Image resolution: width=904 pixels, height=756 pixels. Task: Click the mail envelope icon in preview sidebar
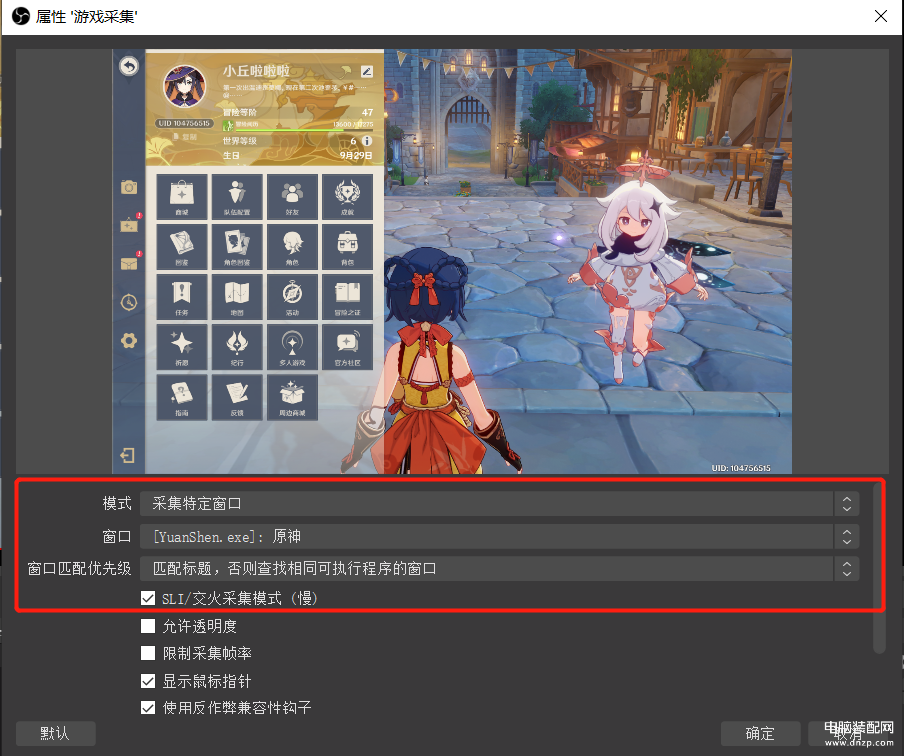(x=129, y=264)
